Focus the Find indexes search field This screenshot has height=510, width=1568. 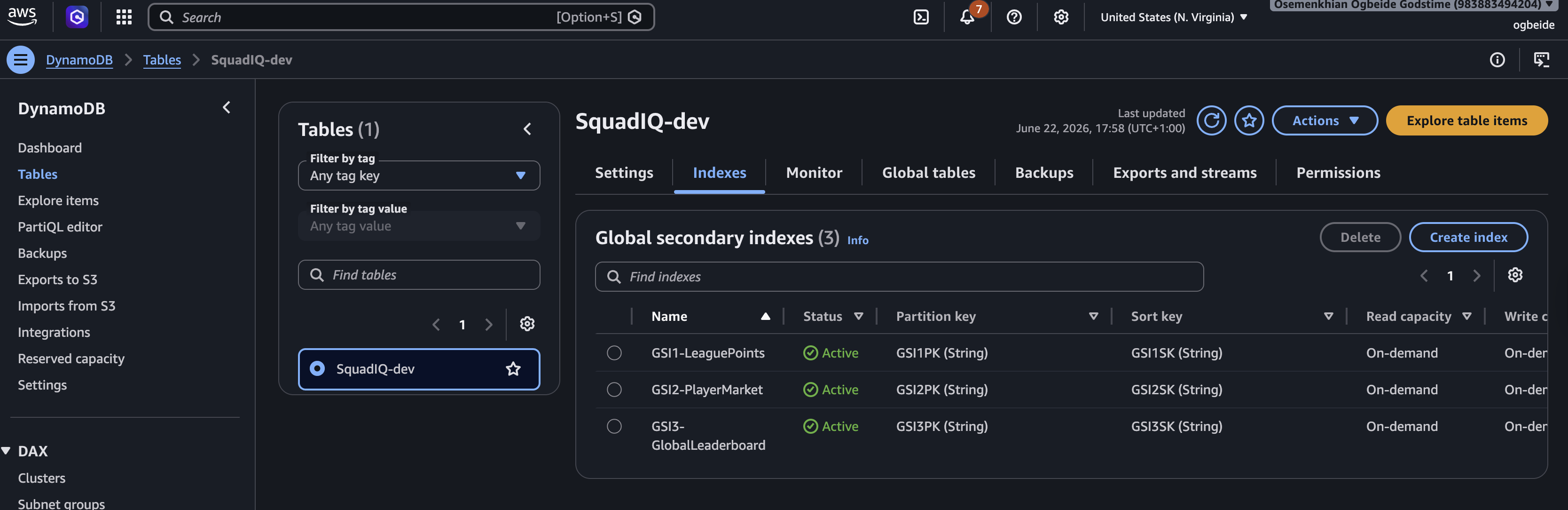[x=899, y=277]
